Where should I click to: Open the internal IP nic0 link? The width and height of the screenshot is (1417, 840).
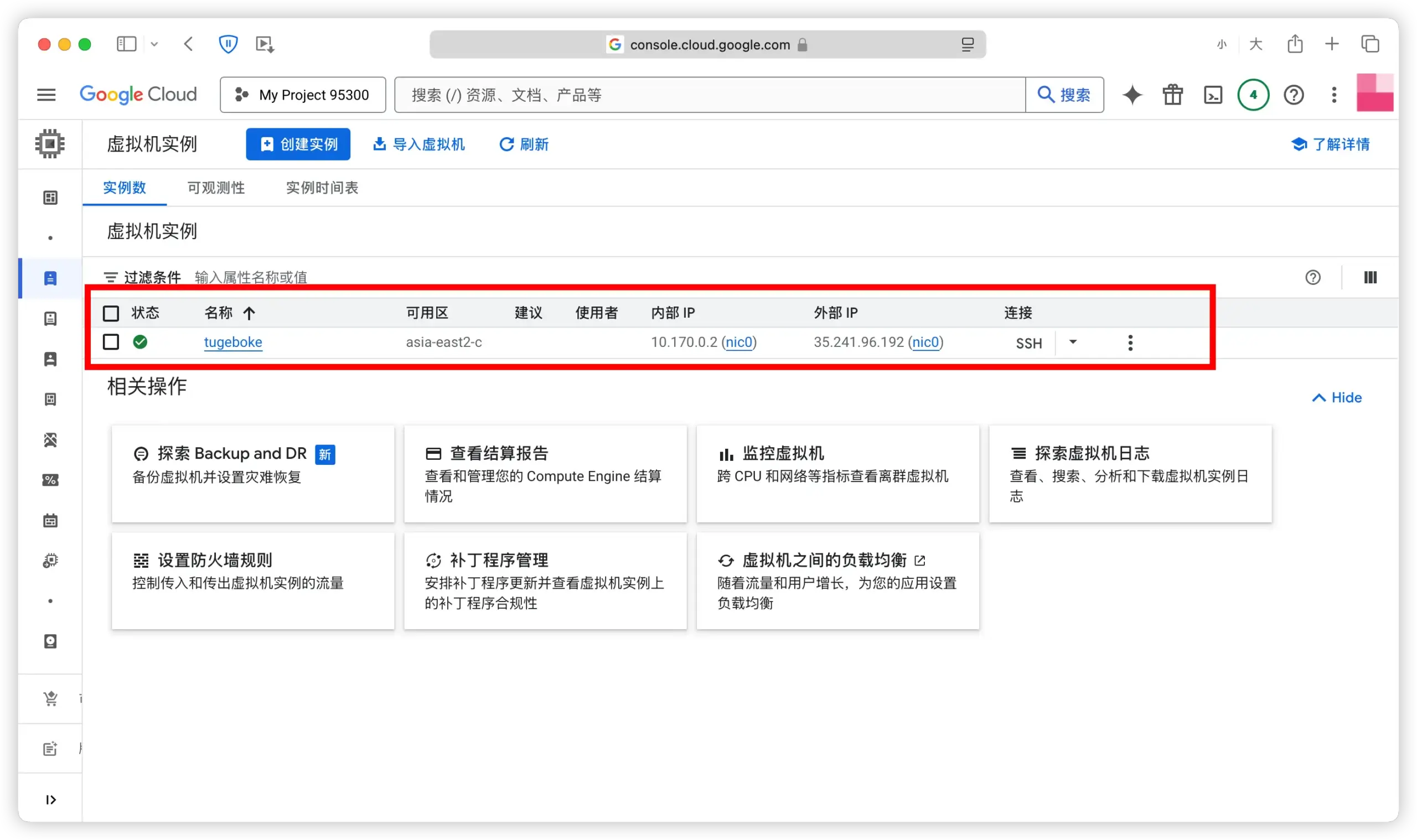click(x=739, y=342)
